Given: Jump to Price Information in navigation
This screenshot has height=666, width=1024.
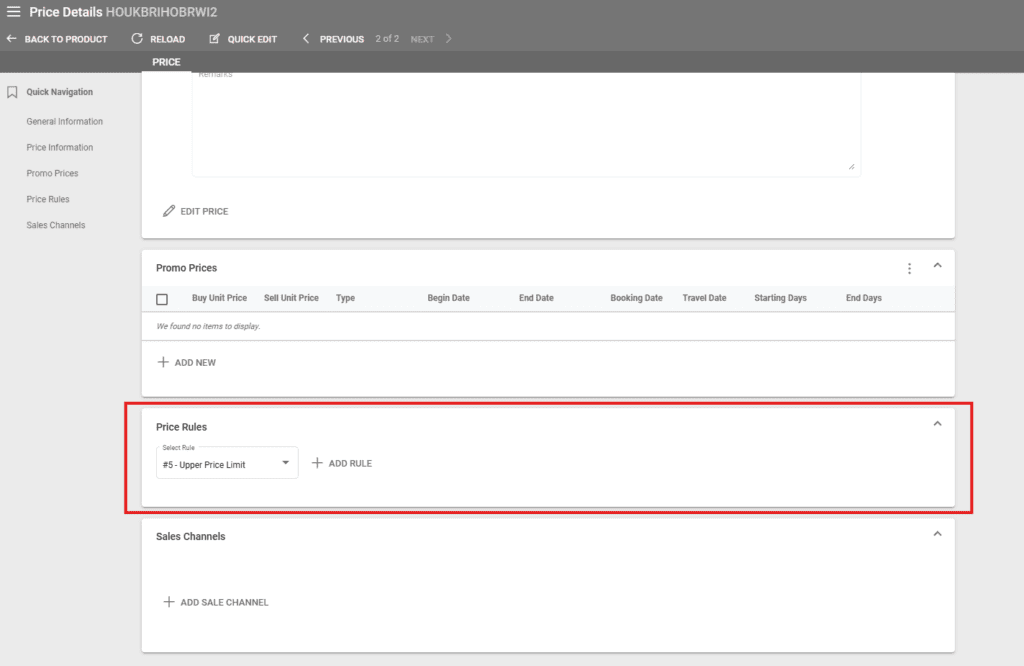Looking at the screenshot, I should pyautogui.click(x=60, y=147).
